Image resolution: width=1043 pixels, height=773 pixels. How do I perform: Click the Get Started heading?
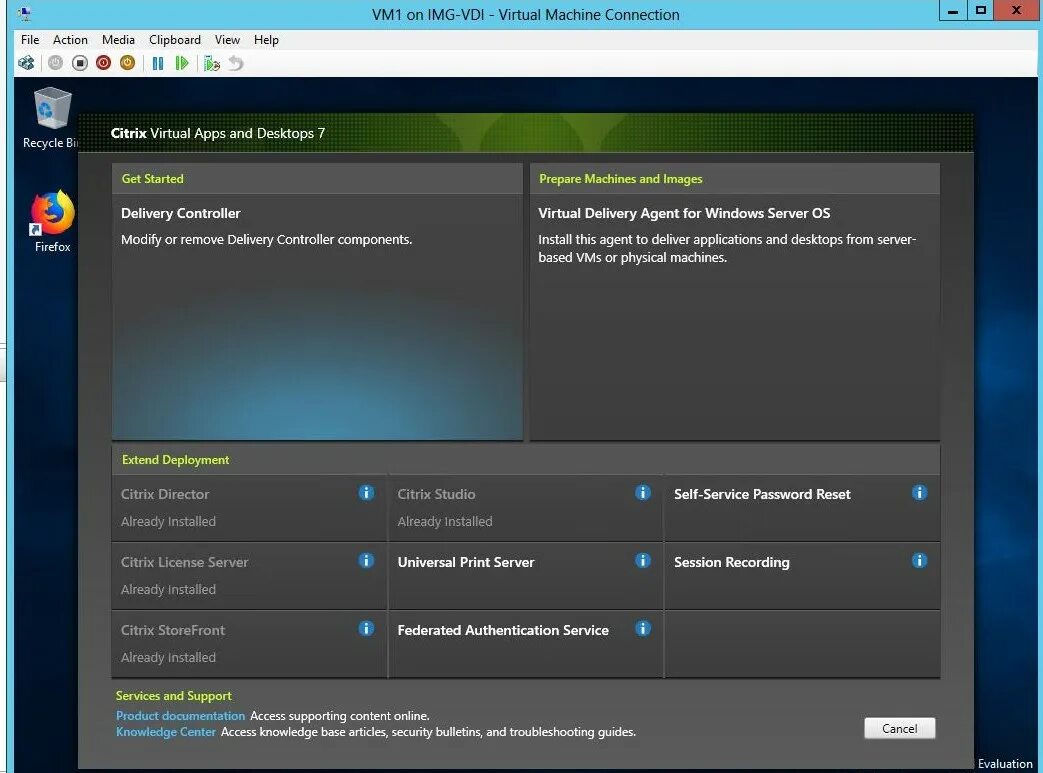coord(152,179)
